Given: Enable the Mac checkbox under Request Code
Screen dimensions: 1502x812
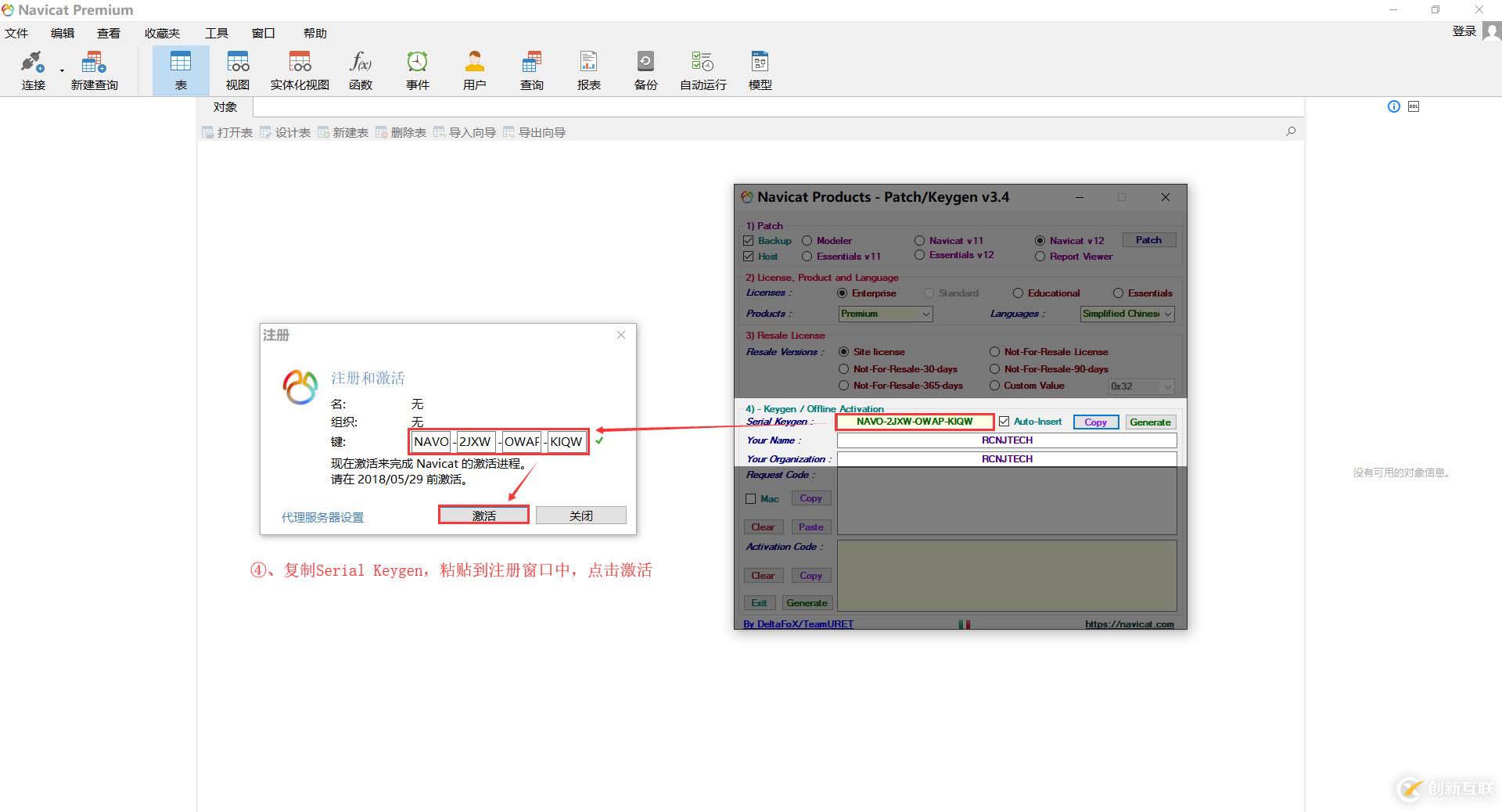Looking at the screenshot, I should [x=751, y=498].
